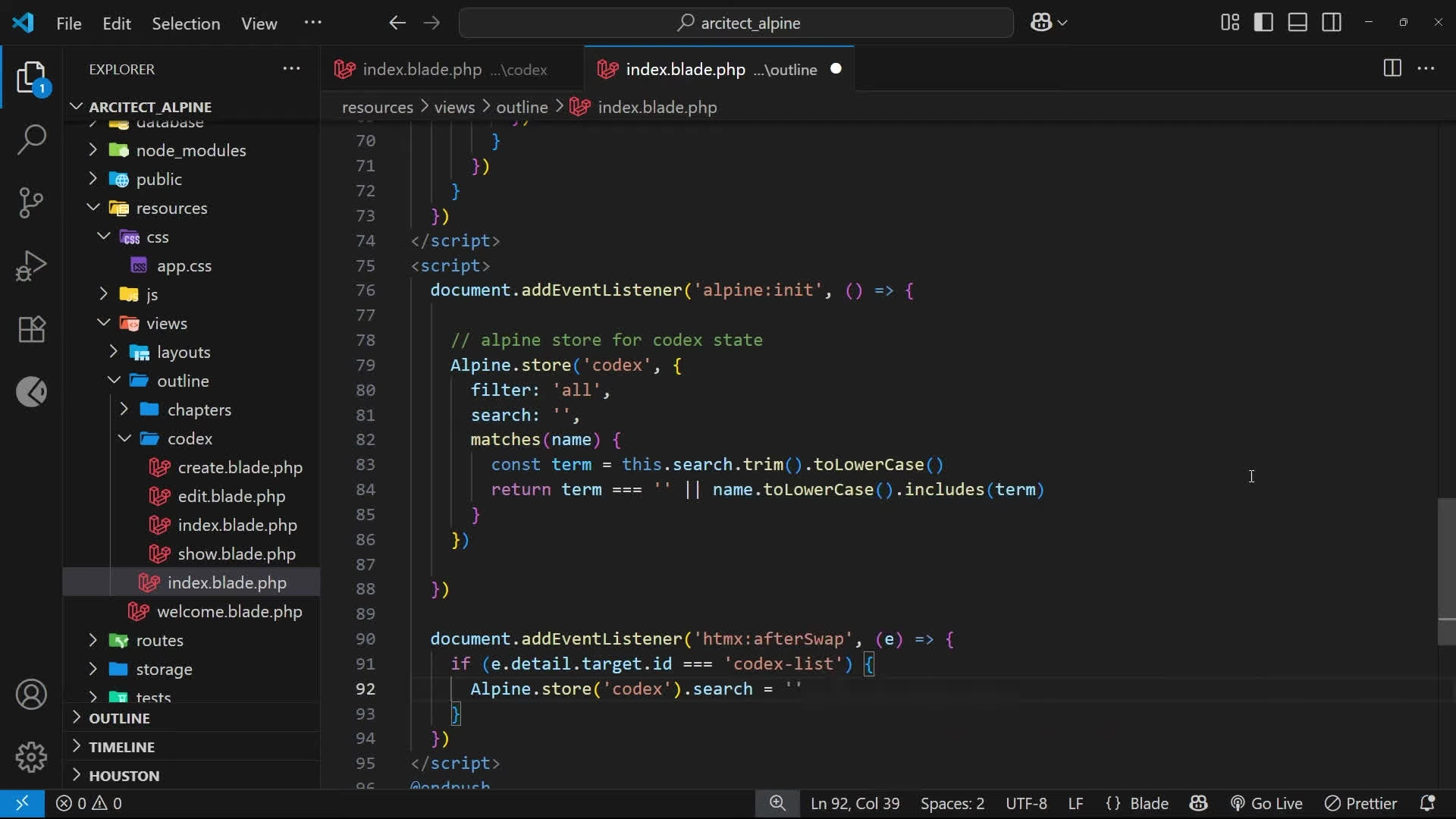The height and width of the screenshot is (819, 1456).
Task: Open Source Control view
Action: tap(31, 202)
